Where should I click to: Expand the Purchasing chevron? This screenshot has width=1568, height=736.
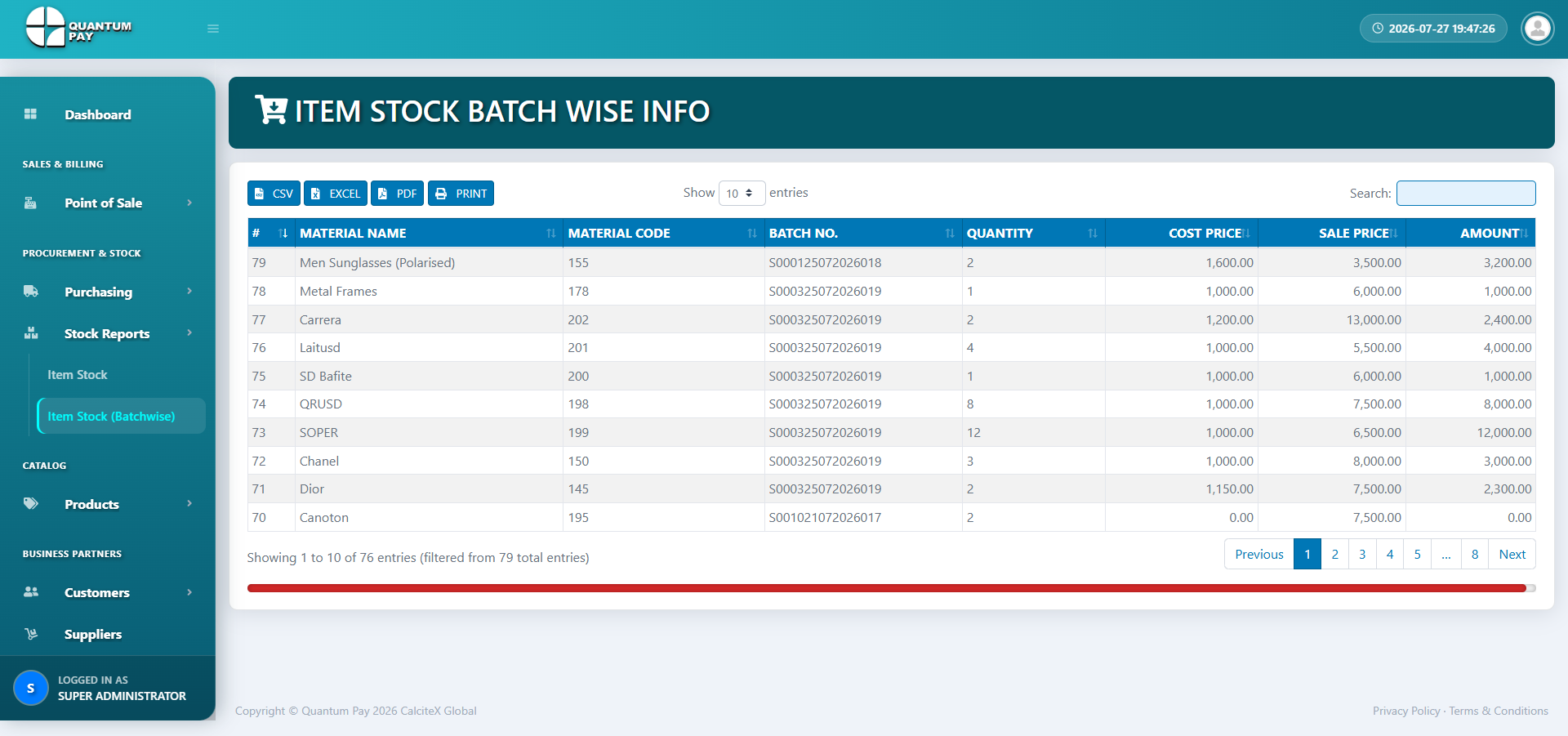pyautogui.click(x=189, y=292)
